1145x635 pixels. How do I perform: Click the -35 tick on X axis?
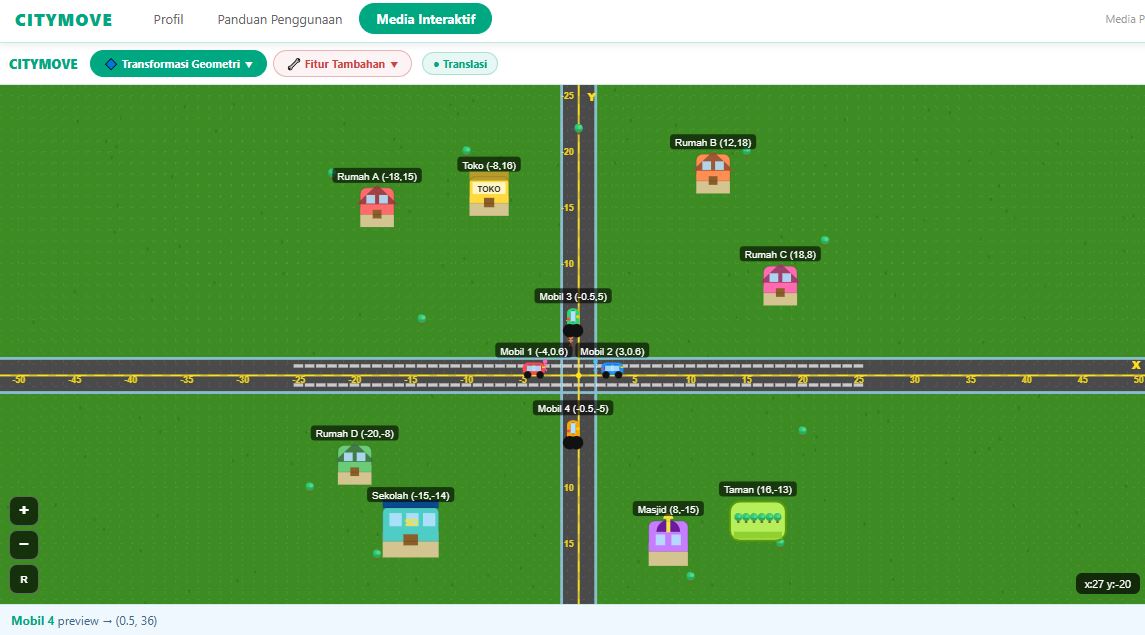tap(187, 380)
